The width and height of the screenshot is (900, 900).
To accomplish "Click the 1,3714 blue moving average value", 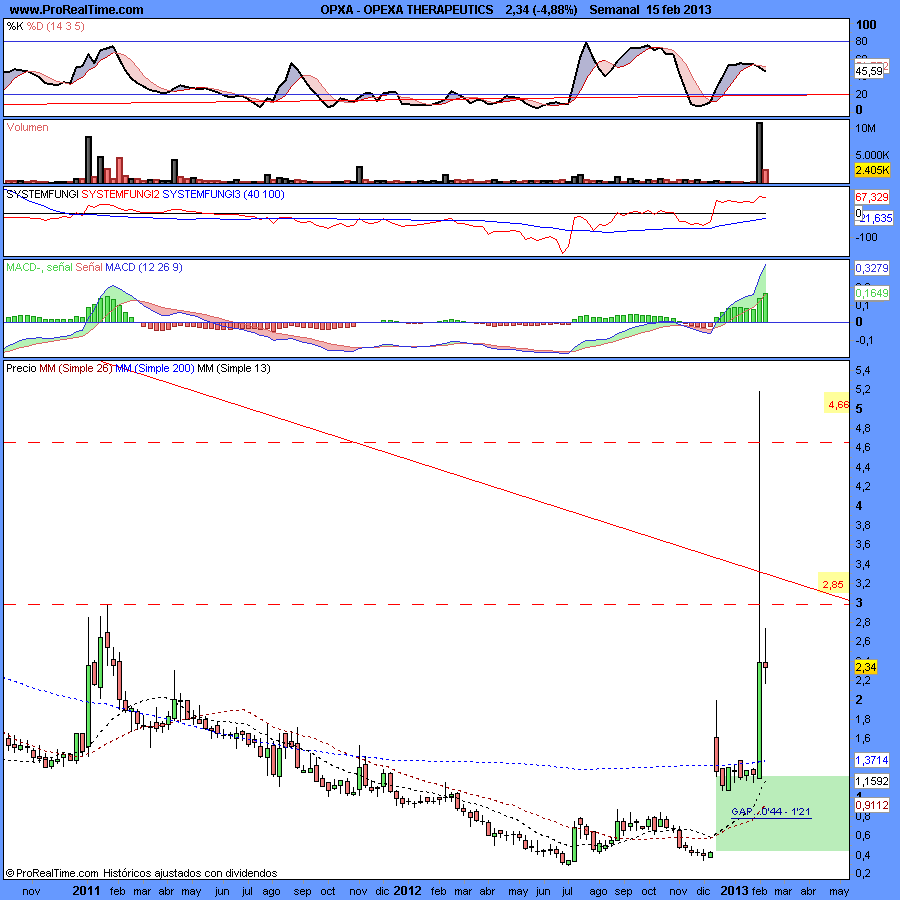I will pyautogui.click(x=872, y=760).
